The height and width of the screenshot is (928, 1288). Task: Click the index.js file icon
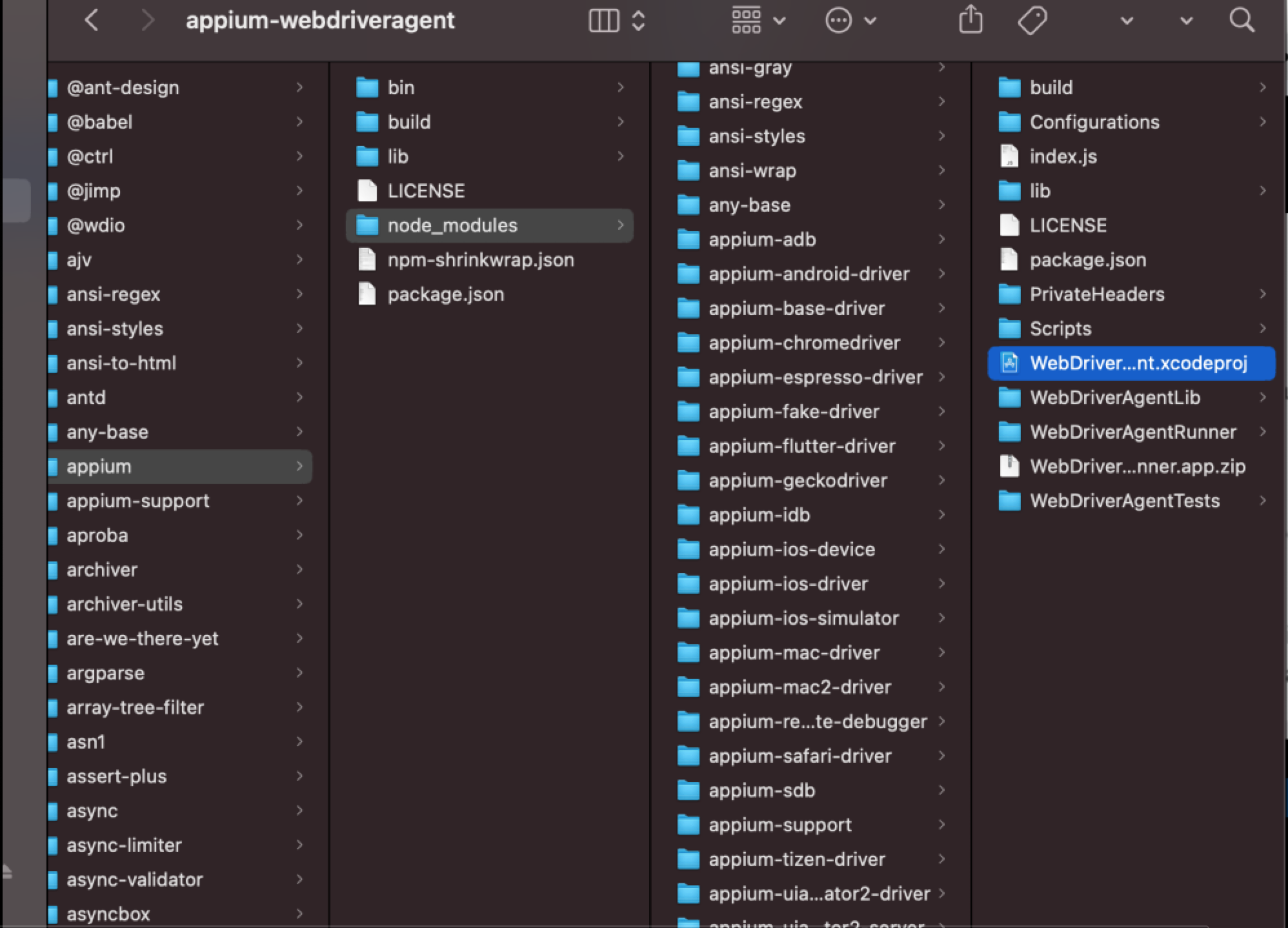[1009, 156]
